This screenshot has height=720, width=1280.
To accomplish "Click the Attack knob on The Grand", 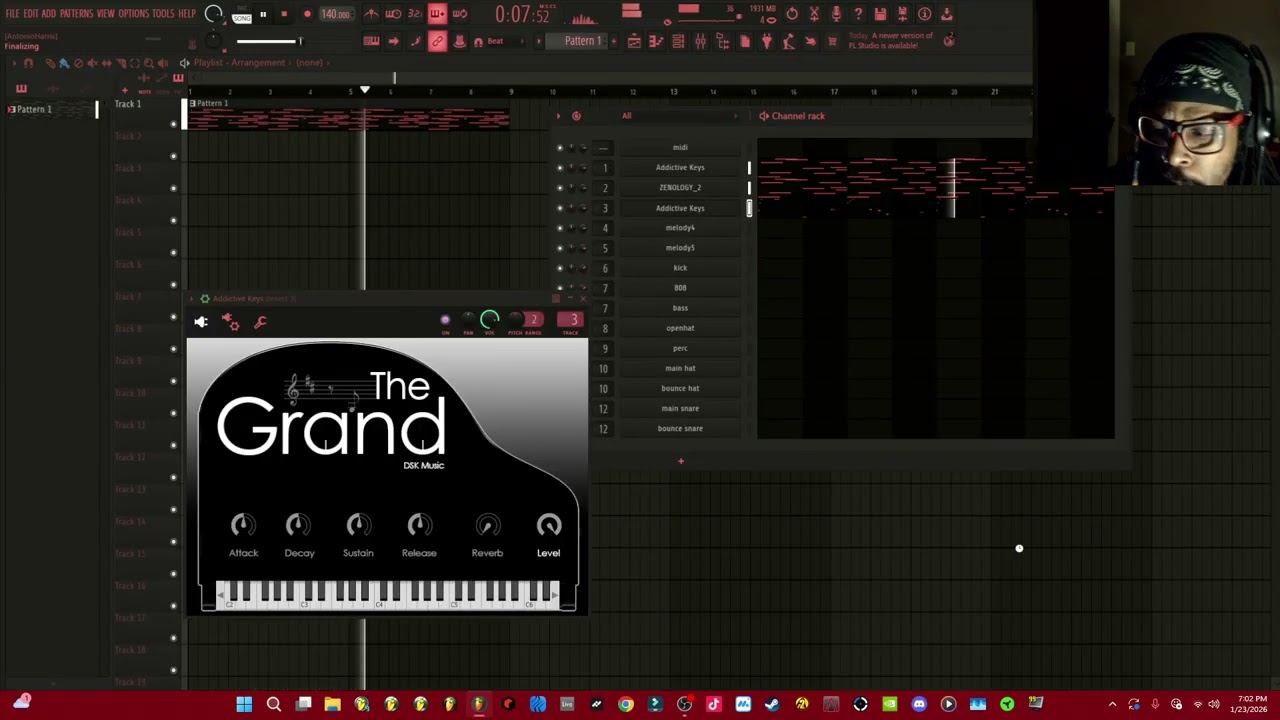I will (x=243, y=525).
